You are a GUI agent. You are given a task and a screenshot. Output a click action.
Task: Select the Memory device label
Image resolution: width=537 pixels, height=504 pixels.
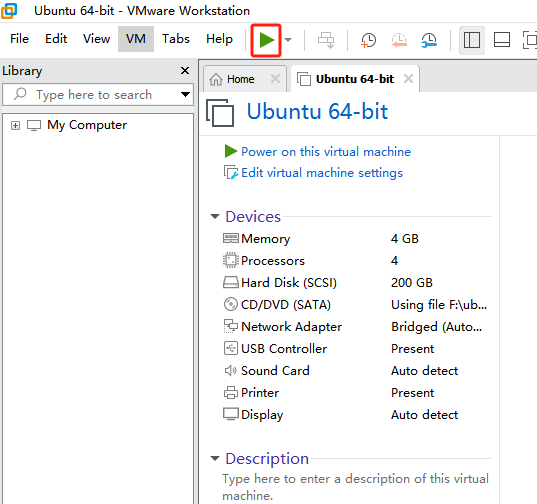click(265, 239)
